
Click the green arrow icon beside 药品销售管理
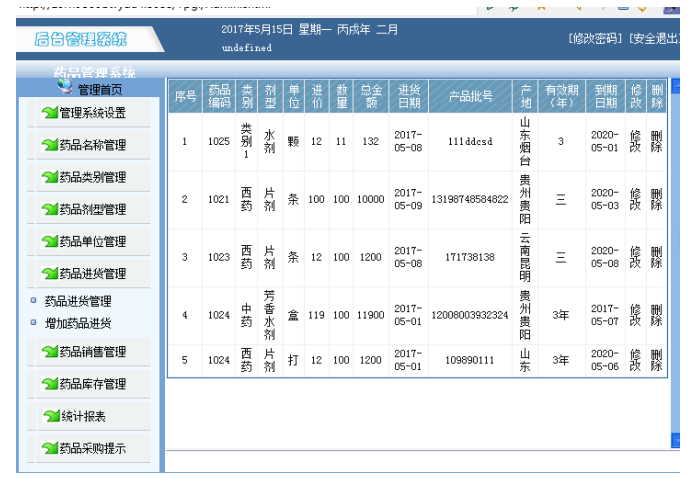50,352
